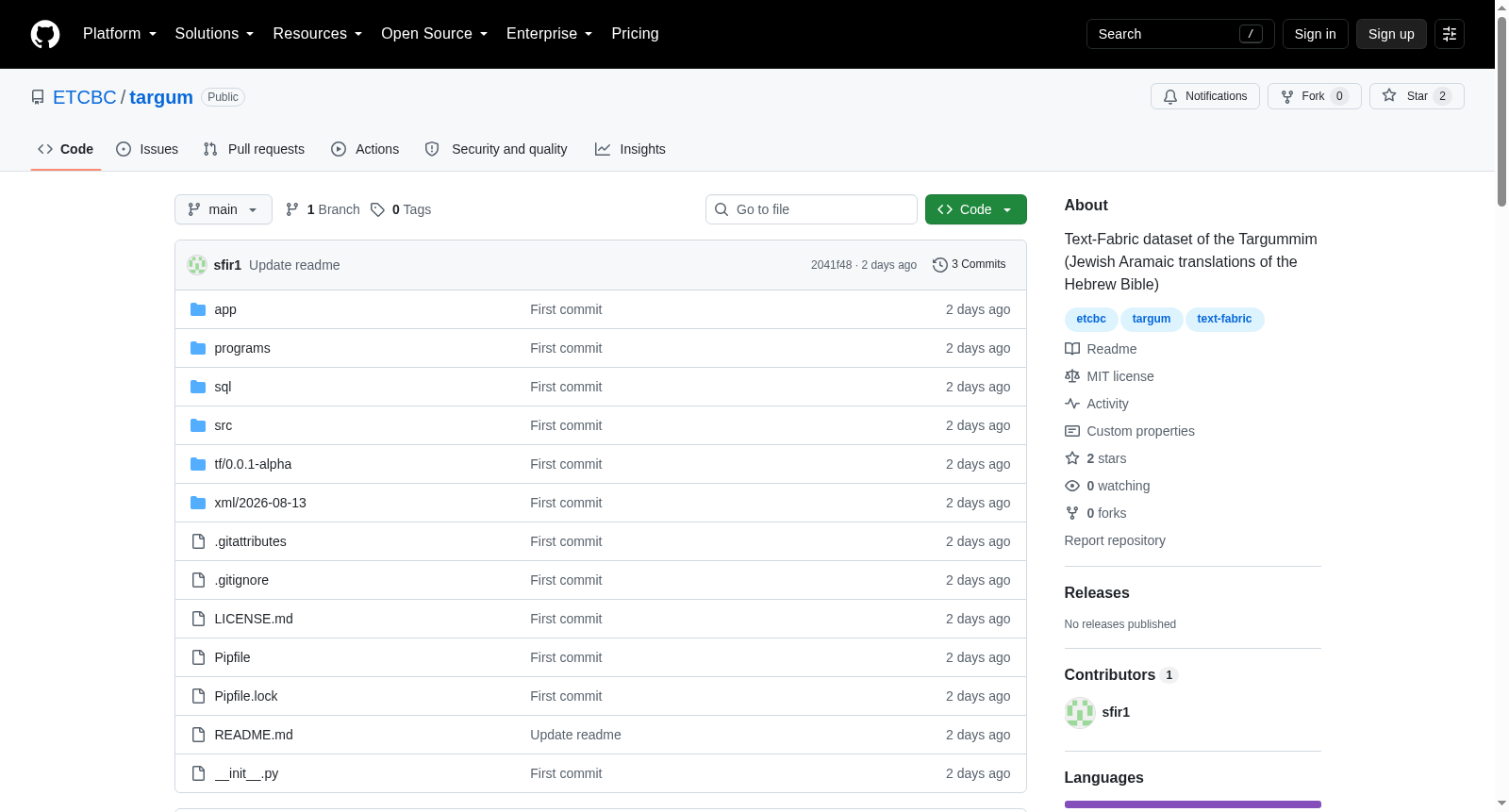Open the sfir1 contributor avatar

point(1080,712)
